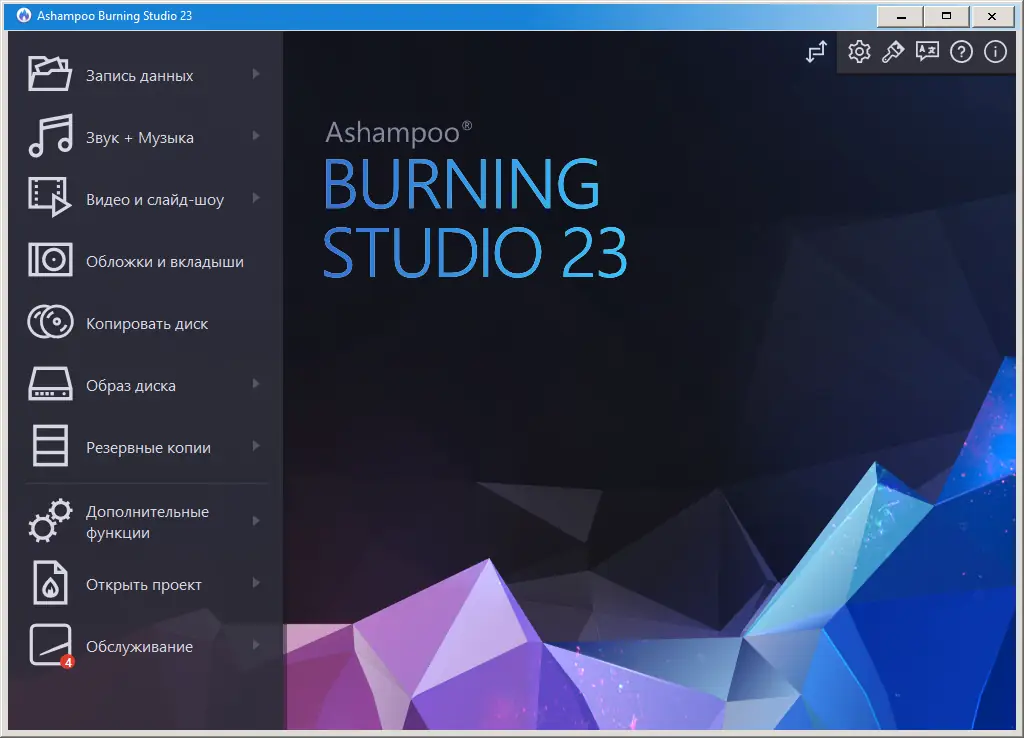Select the Звук + Музыка menu item
This screenshot has width=1024, height=738.
click(145, 136)
